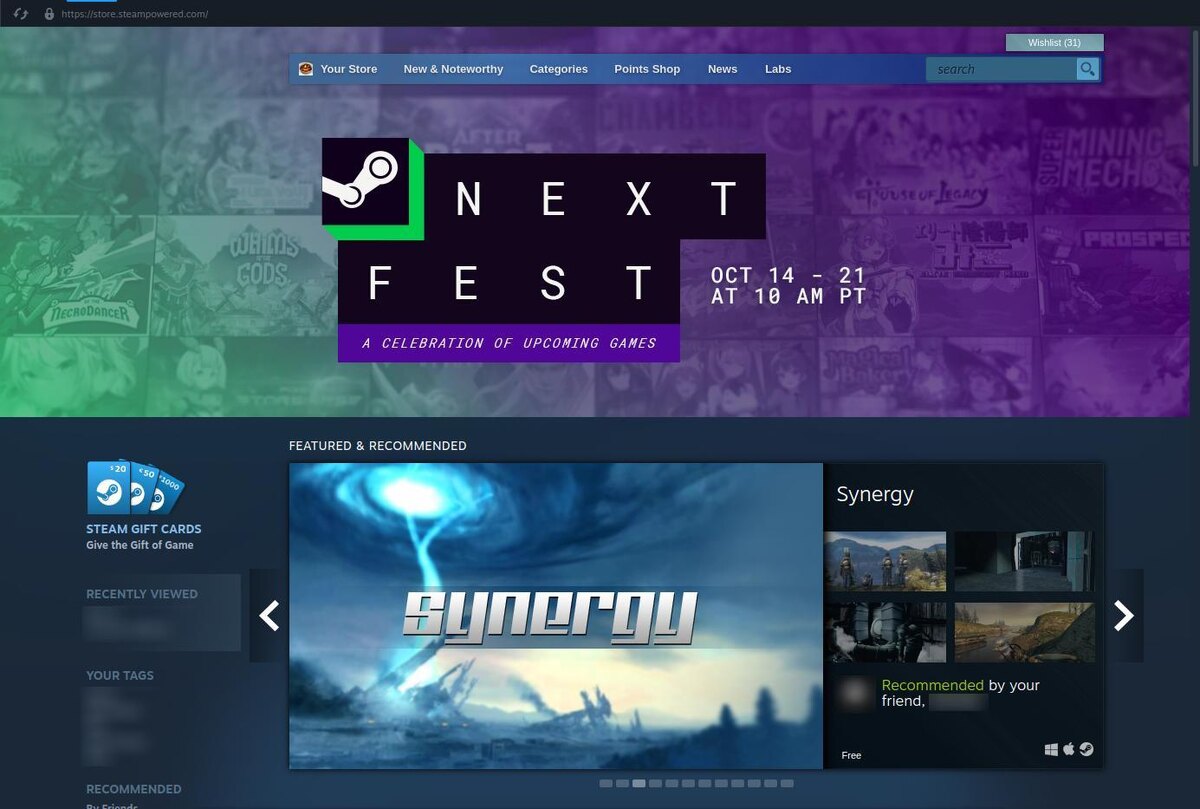Viewport: 1200px width, 809px height.
Task: Click the Windows platform icon
Action: pos(1052,749)
